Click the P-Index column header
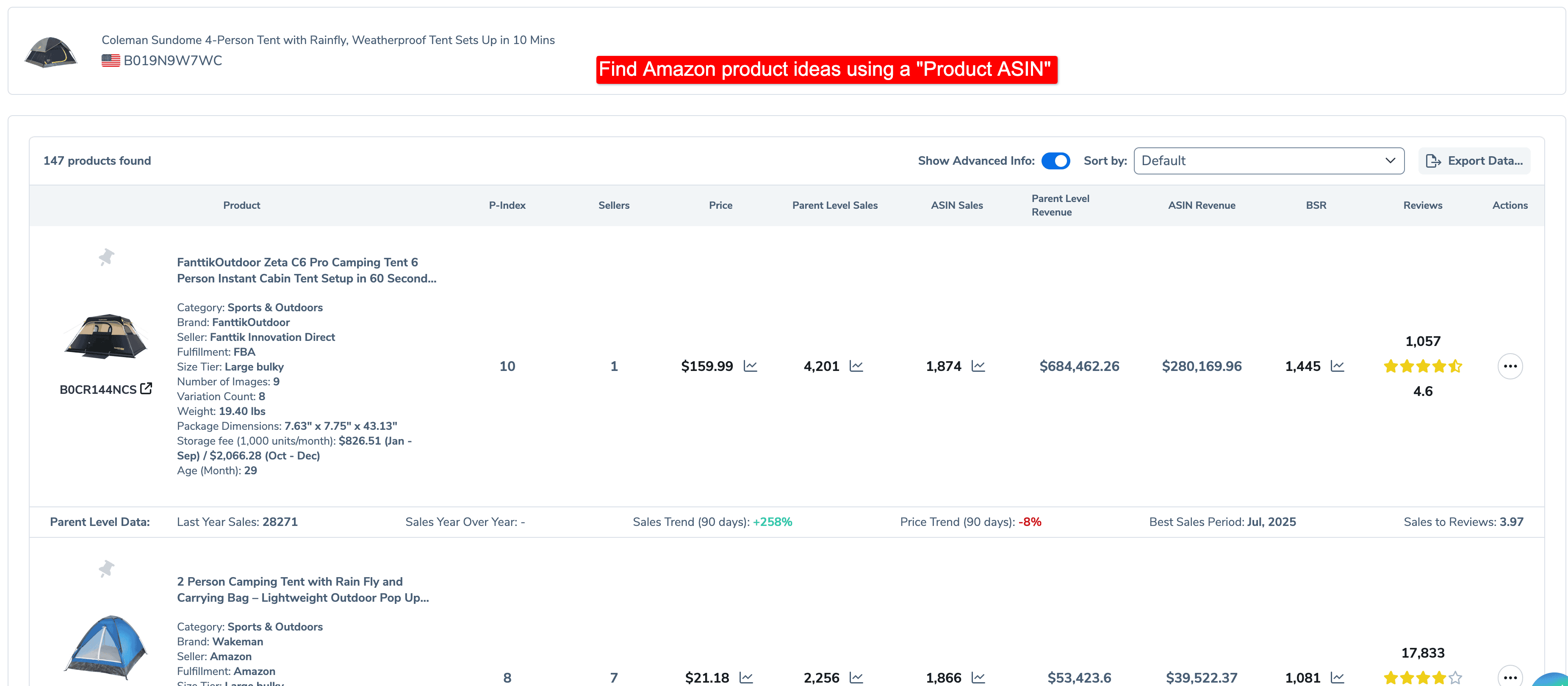Image resolution: width=1568 pixels, height=686 pixels. [507, 205]
